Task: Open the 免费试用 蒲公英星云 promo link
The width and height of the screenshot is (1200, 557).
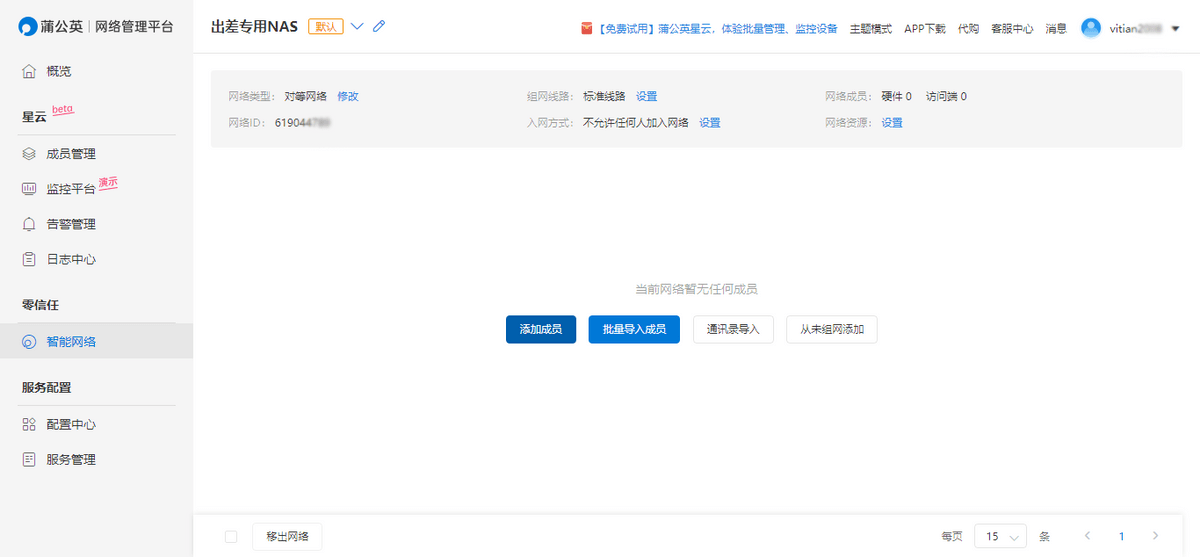Action: (x=718, y=29)
